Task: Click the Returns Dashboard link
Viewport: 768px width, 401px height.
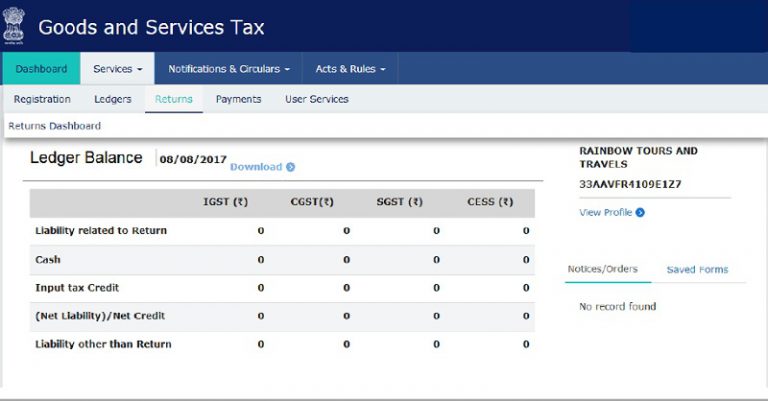Action: (x=55, y=126)
